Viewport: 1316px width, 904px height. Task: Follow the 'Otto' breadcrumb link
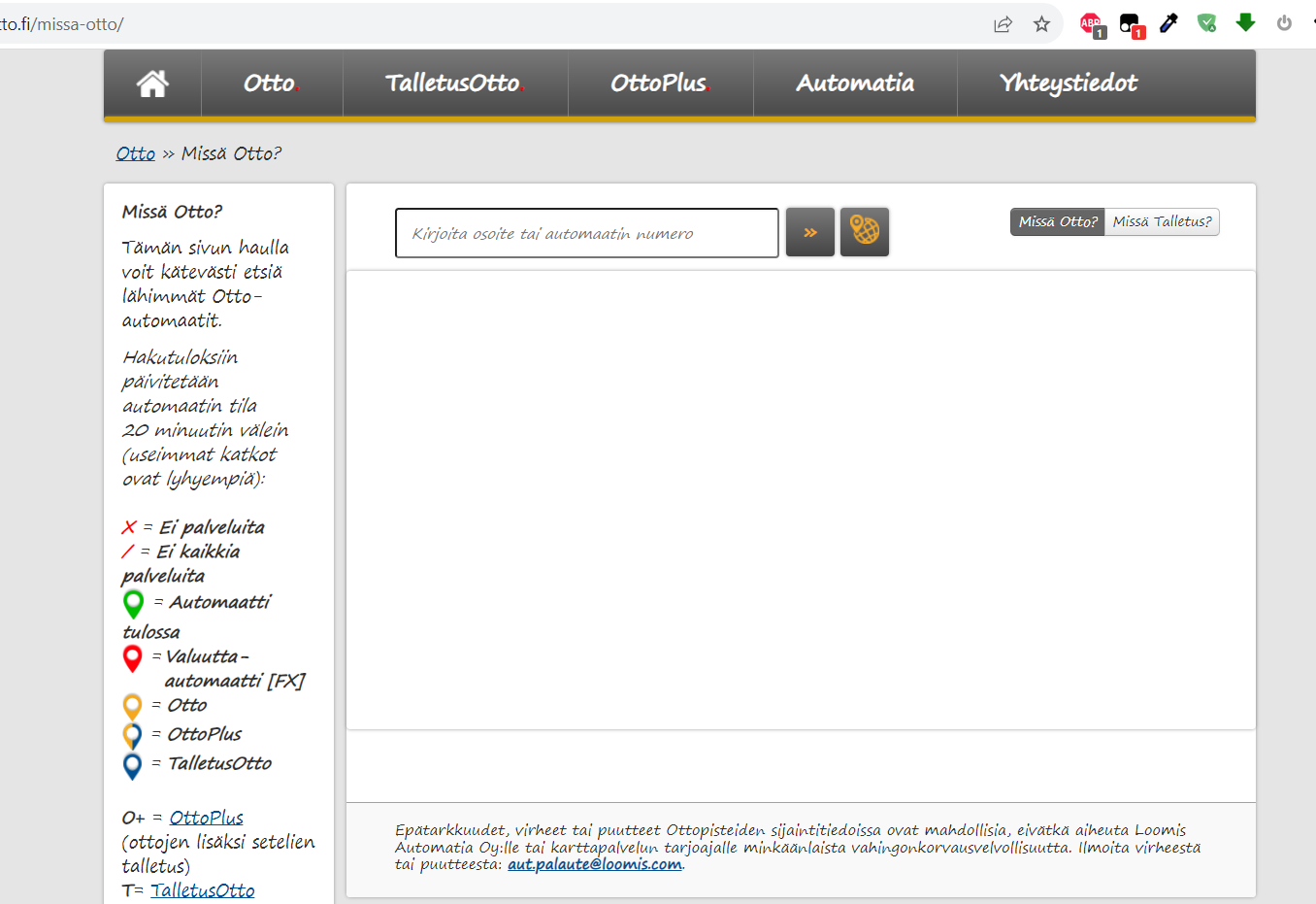coord(135,152)
